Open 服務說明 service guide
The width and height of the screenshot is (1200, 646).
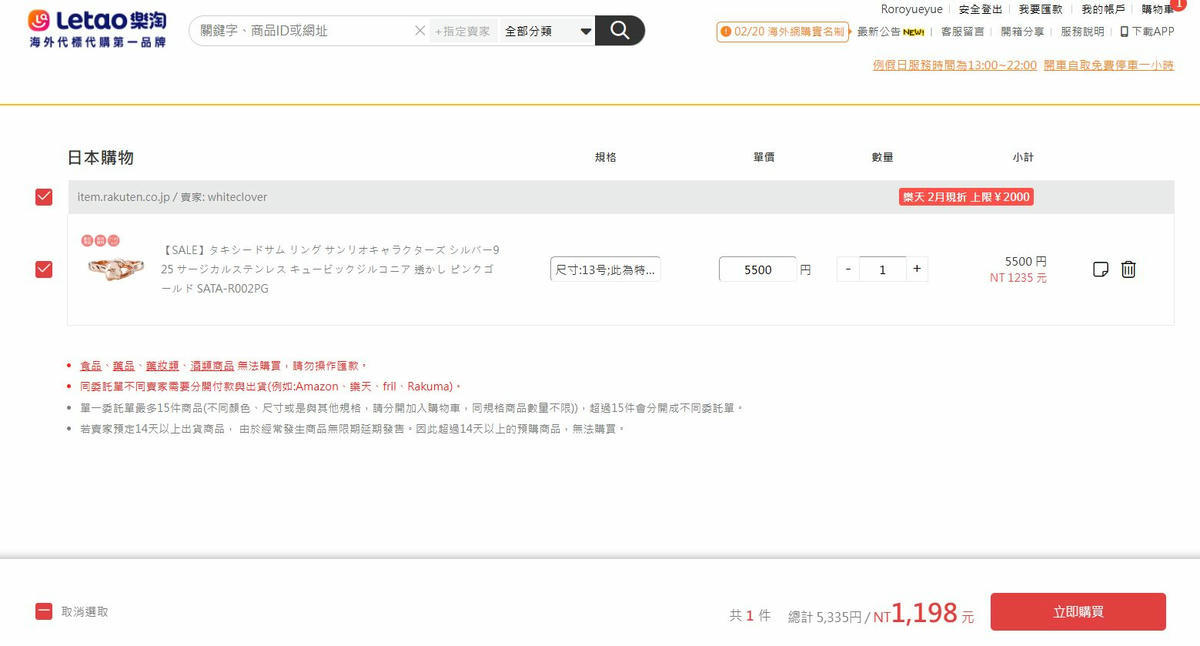(x=1082, y=32)
